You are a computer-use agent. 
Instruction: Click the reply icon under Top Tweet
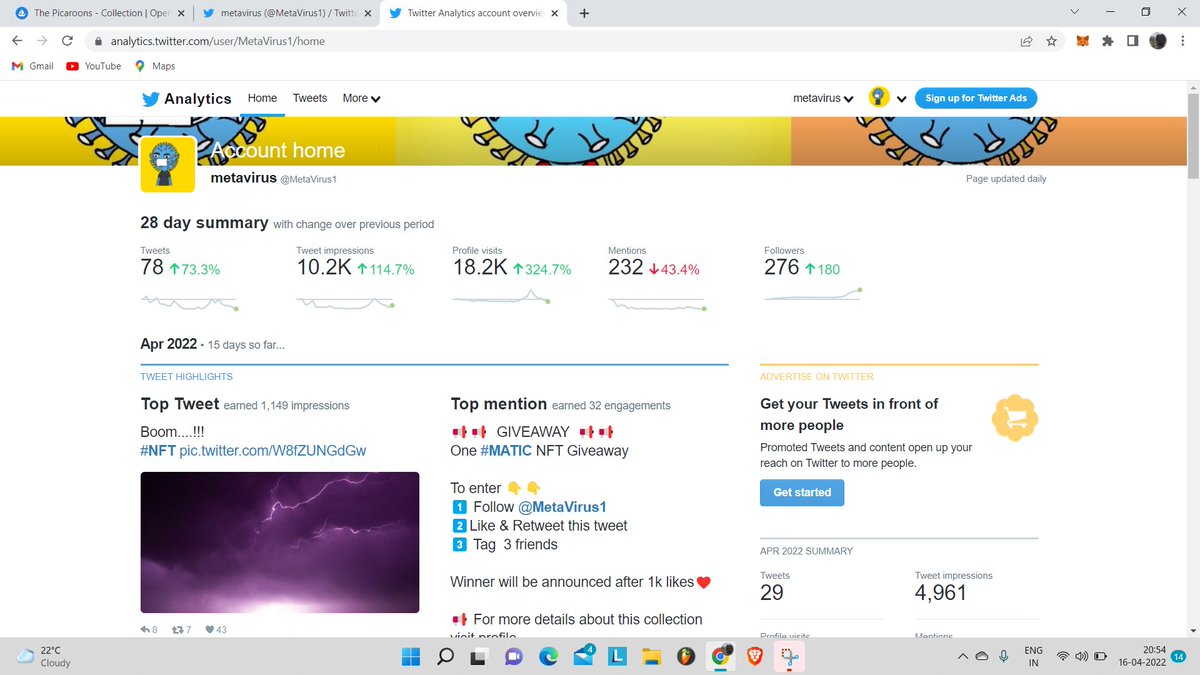[146, 630]
